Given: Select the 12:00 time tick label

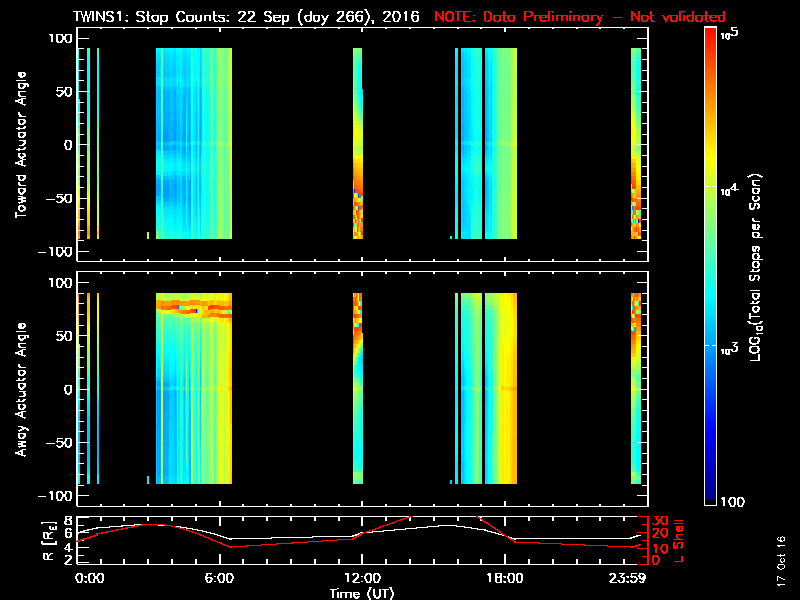Looking at the screenshot, I should (x=362, y=579).
